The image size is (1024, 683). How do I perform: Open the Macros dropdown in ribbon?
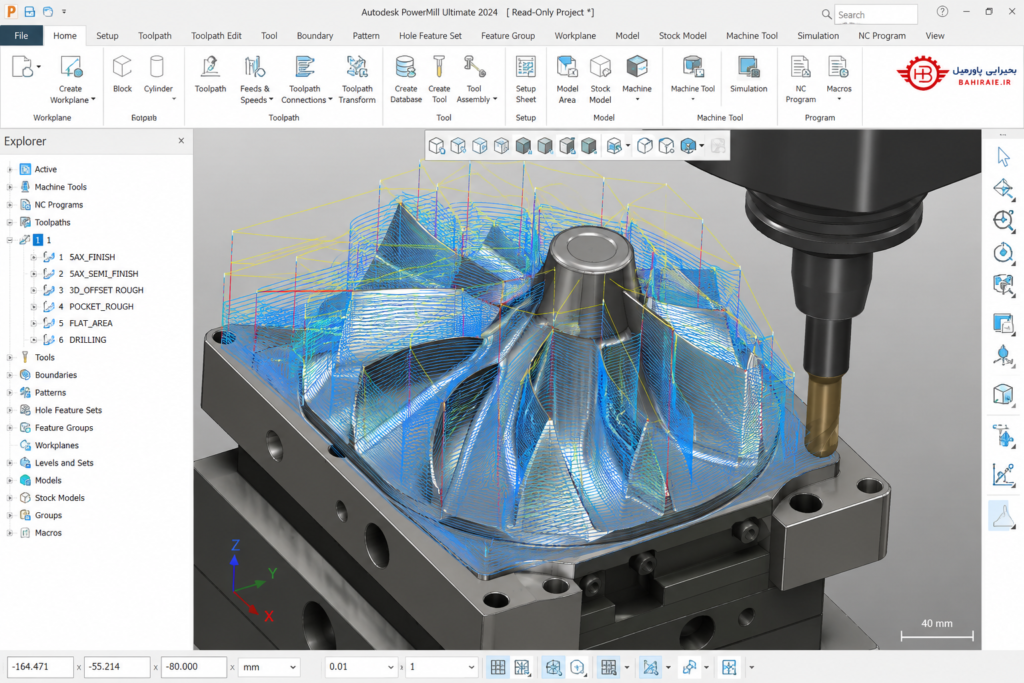(839, 99)
